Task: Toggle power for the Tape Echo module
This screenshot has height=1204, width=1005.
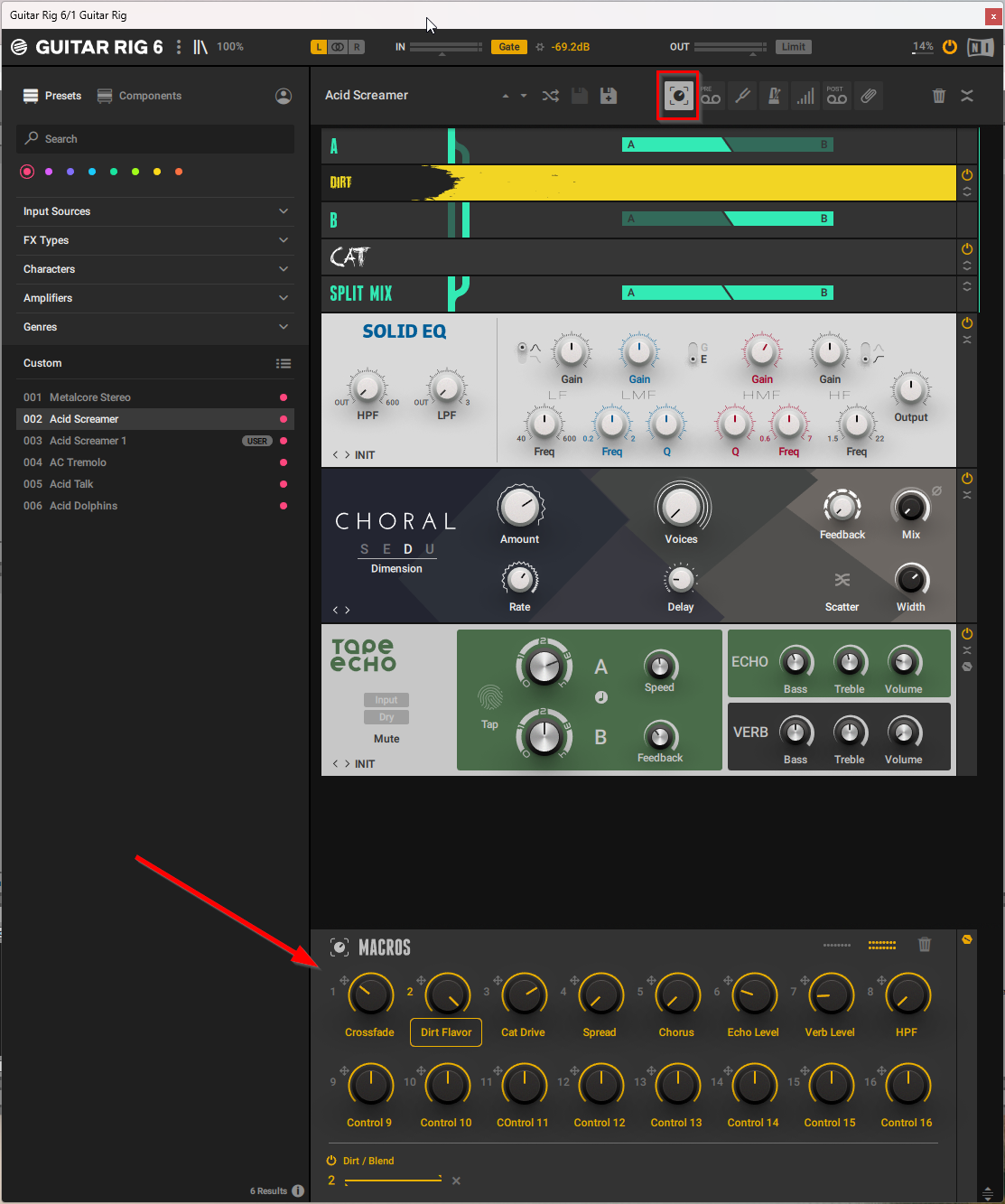Action: (x=967, y=634)
